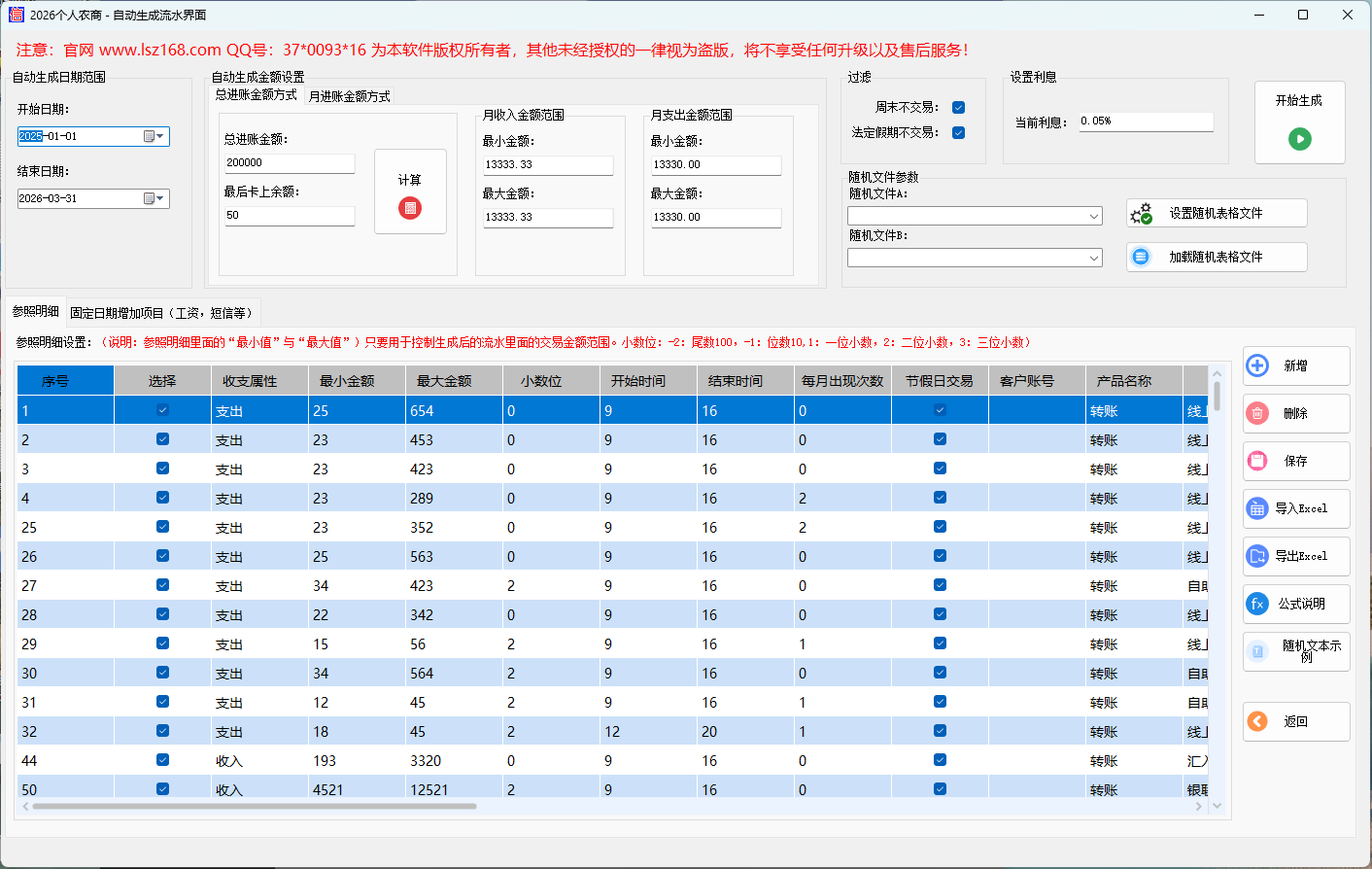This screenshot has height=869, width=1372.
Task: Click the 随机文本示例 button
Action: point(1295,650)
